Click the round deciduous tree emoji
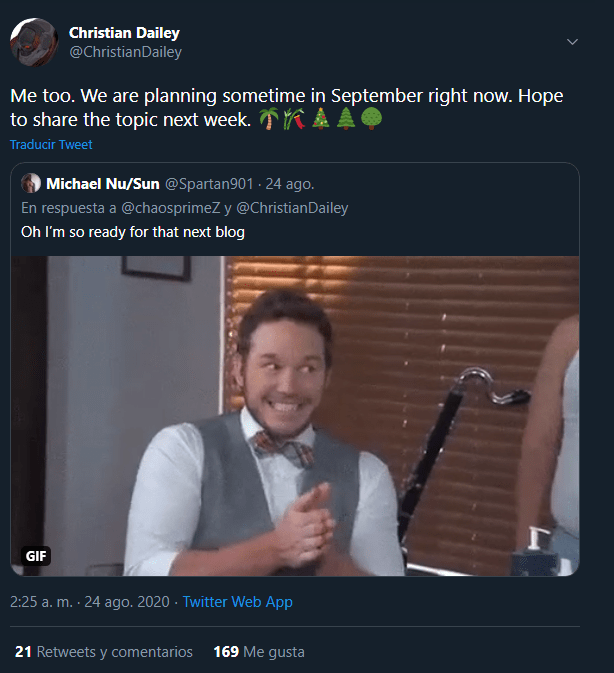 371,119
